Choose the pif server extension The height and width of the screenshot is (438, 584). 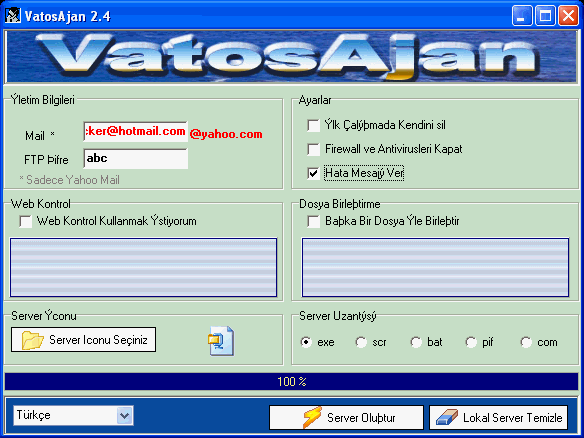[x=471, y=342]
